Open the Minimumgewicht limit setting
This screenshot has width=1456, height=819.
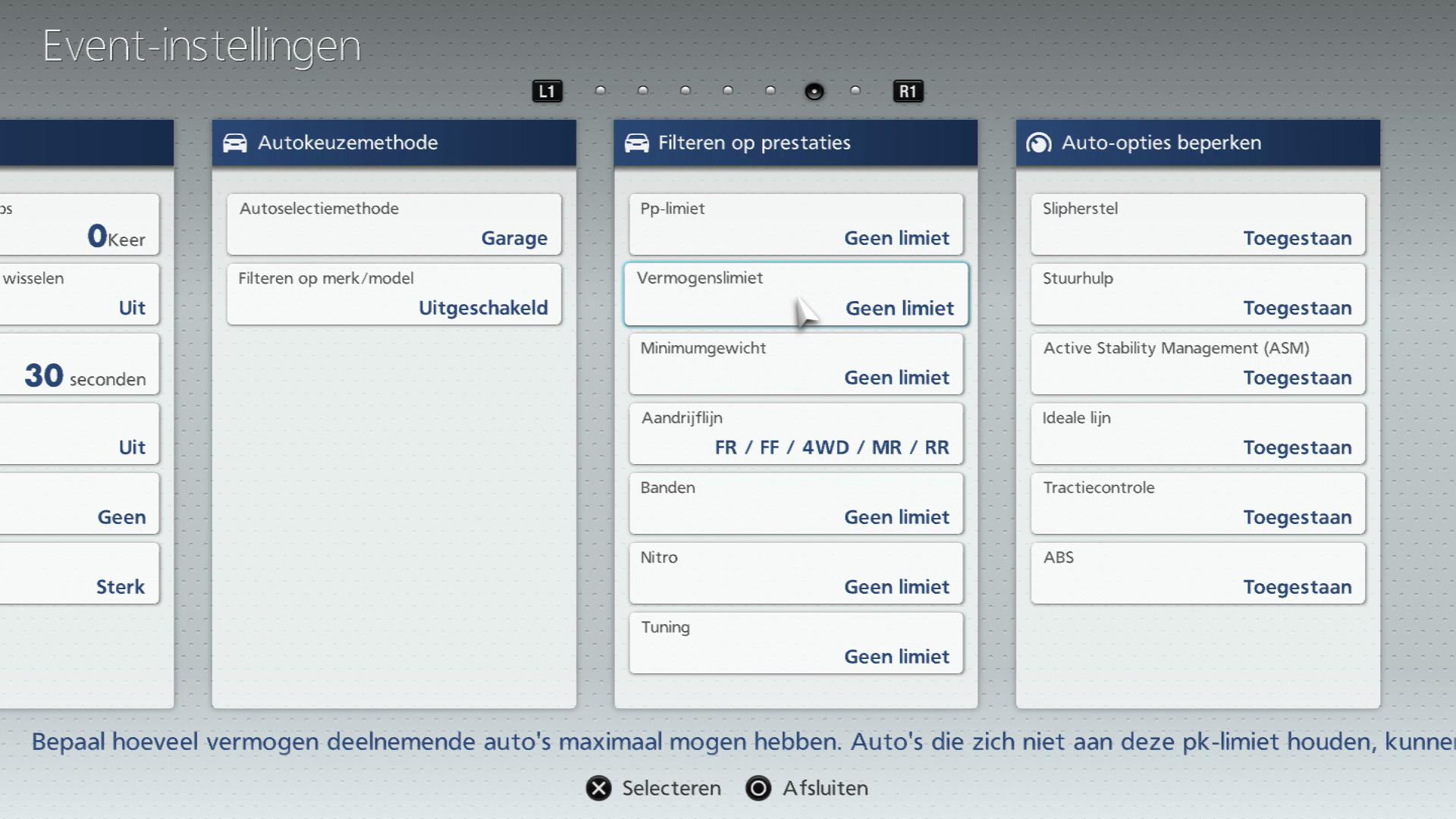coord(795,363)
